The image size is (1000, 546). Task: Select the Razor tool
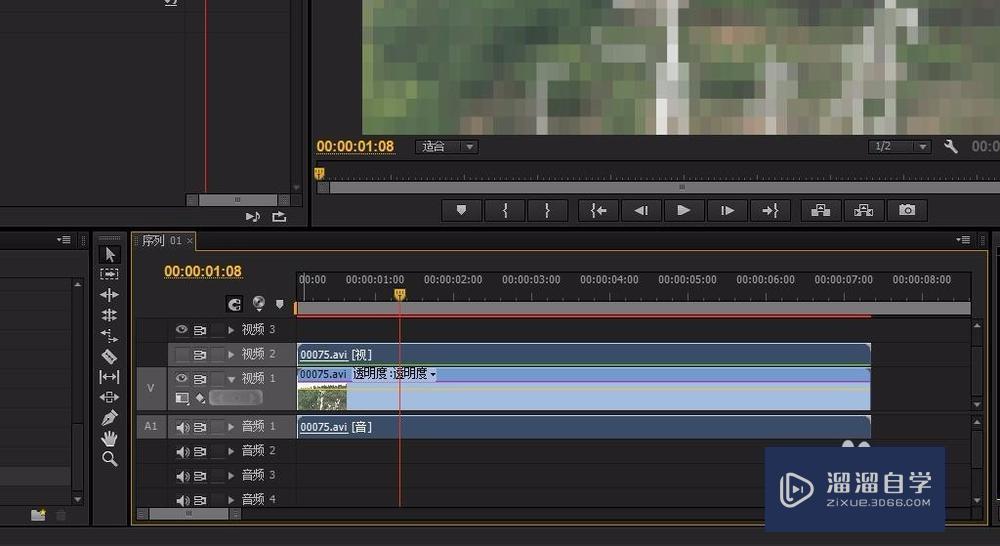pyautogui.click(x=109, y=357)
